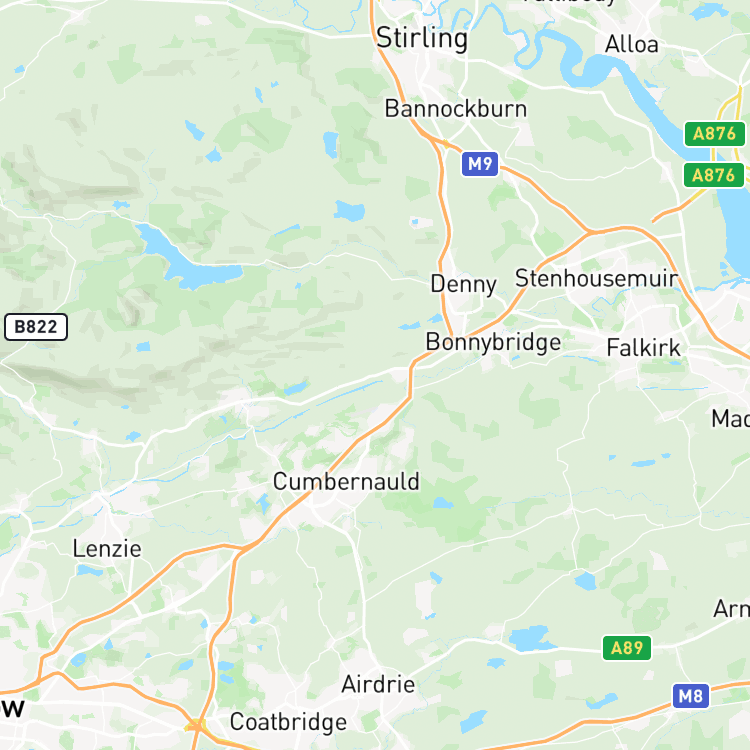Click the lower A876 road badge
750x750 pixels.
tap(714, 175)
